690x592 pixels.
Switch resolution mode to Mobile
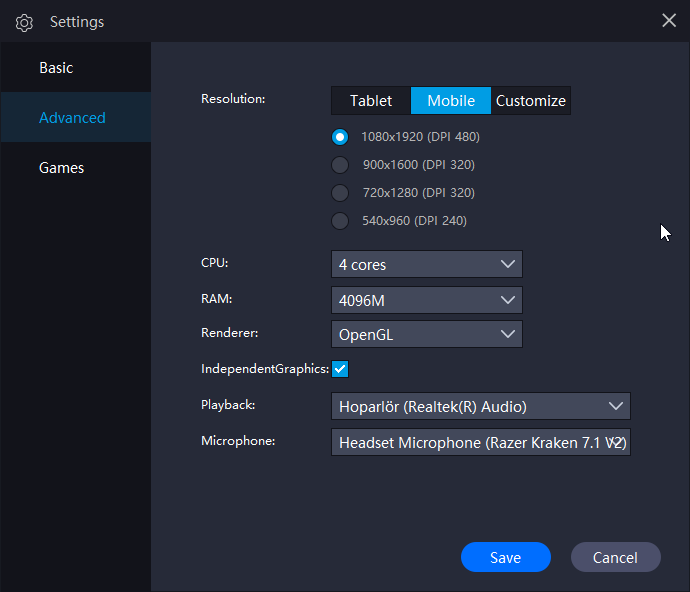451,101
